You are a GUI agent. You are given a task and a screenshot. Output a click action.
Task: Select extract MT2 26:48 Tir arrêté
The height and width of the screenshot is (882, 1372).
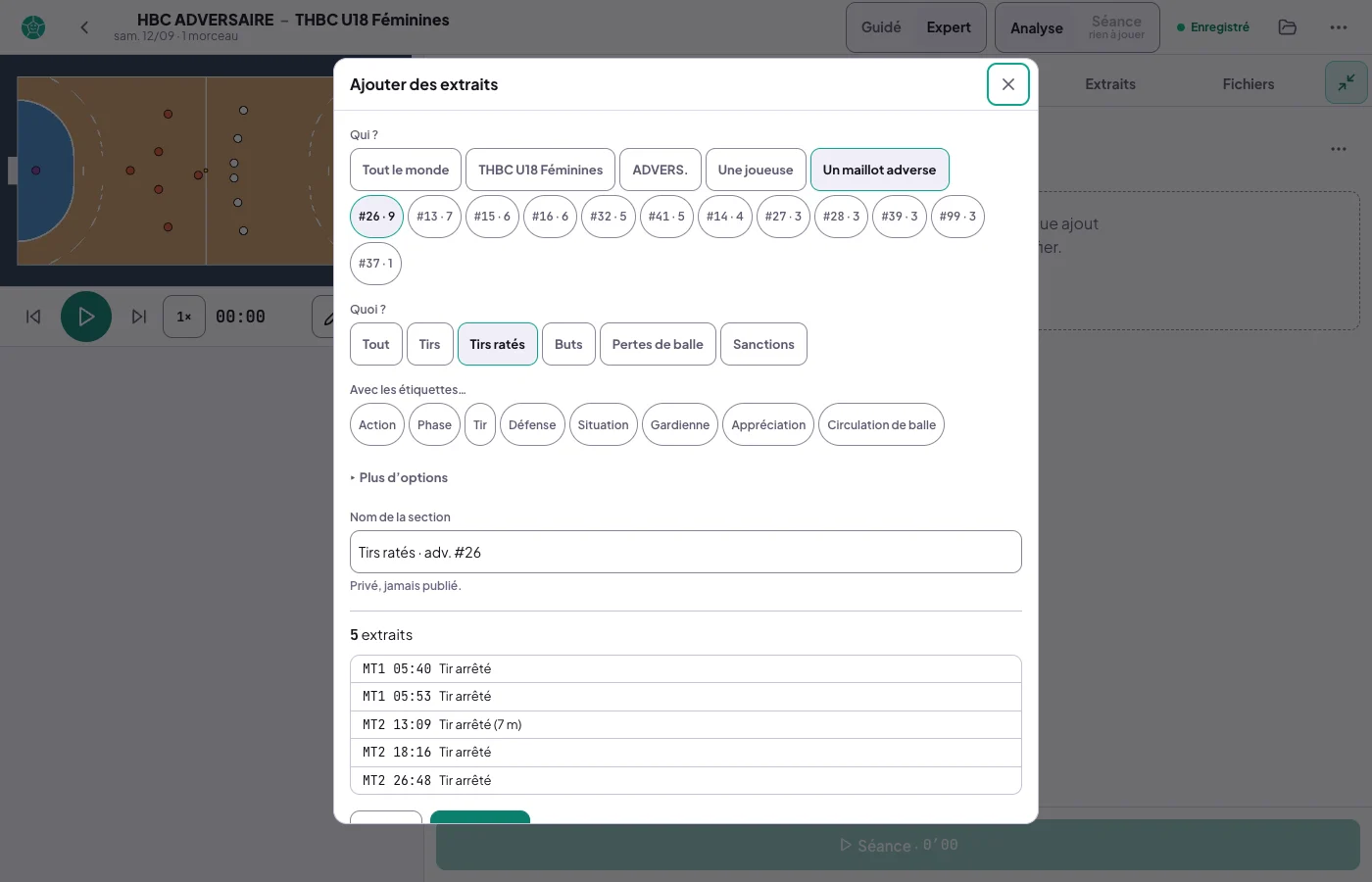pyautogui.click(x=686, y=781)
